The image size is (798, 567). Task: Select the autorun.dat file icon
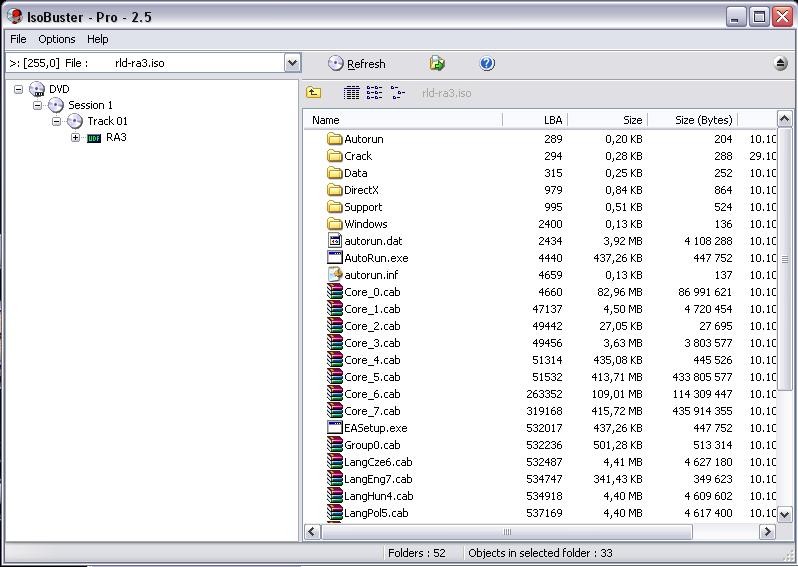tap(334, 241)
